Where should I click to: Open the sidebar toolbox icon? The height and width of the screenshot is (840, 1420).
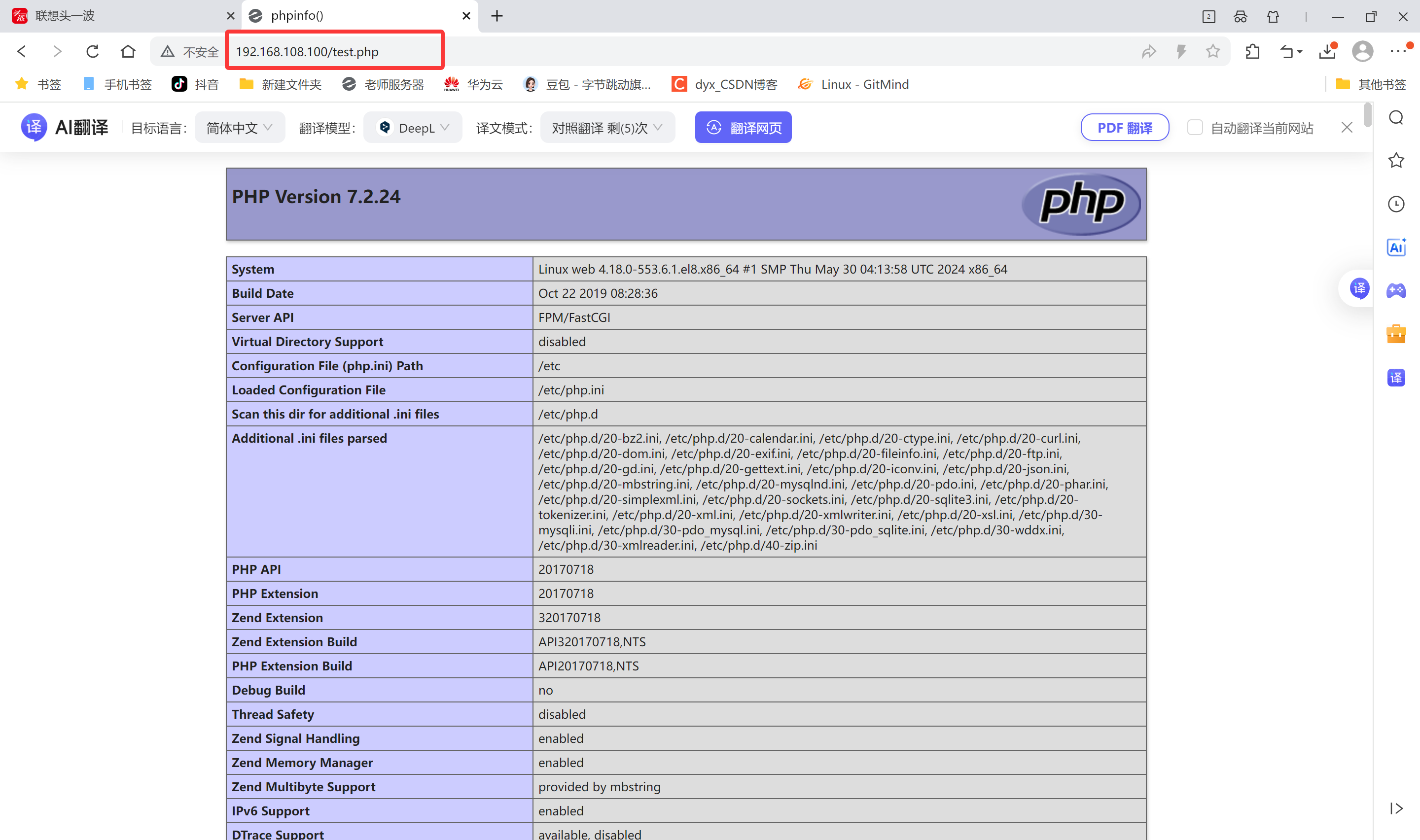[x=1396, y=334]
